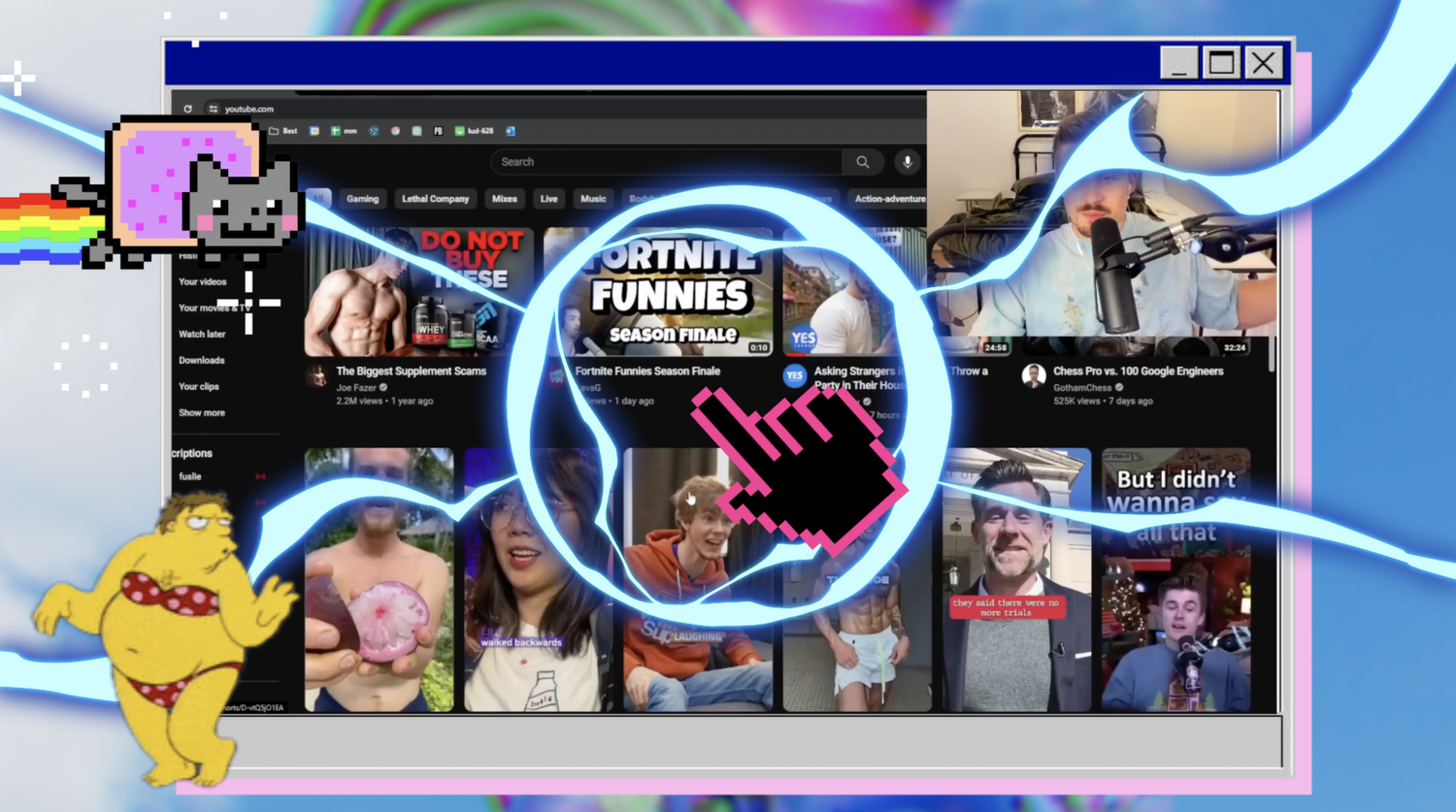Image resolution: width=1456 pixels, height=812 pixels.
Task: Open Your videos in sidebar
Action: [203, 282]
